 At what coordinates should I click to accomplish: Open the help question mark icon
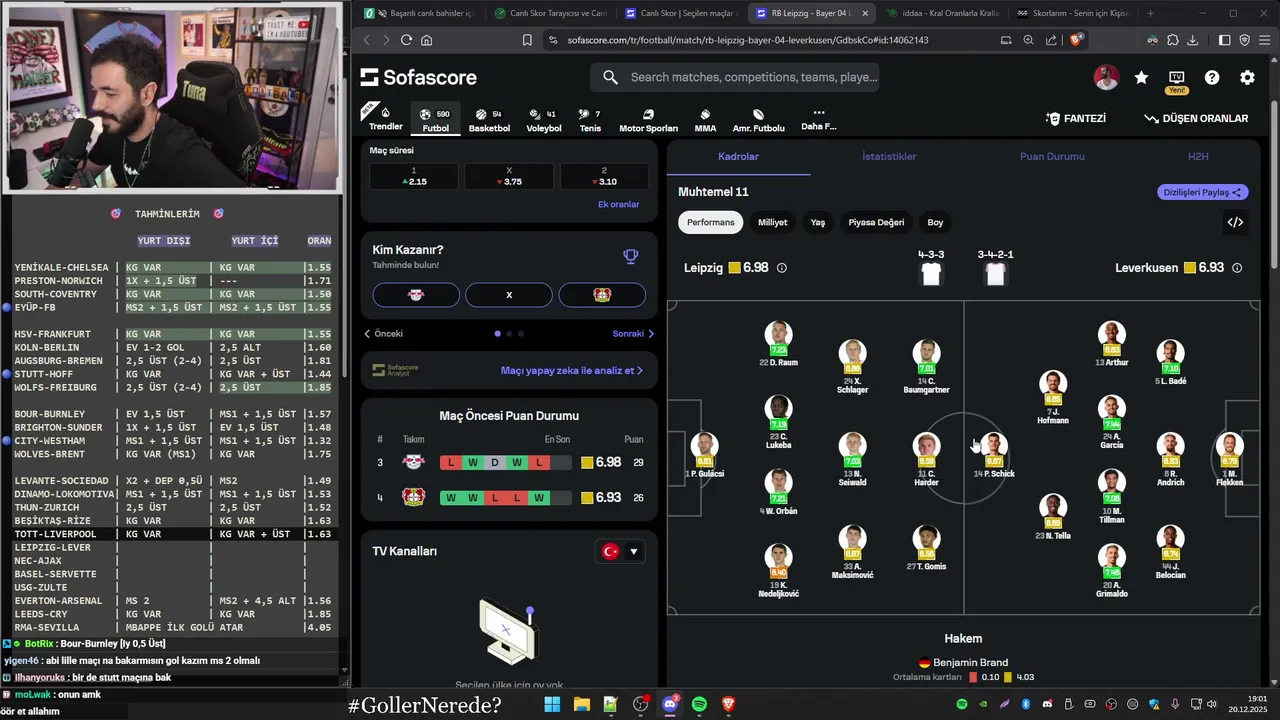coord(1212,78)
